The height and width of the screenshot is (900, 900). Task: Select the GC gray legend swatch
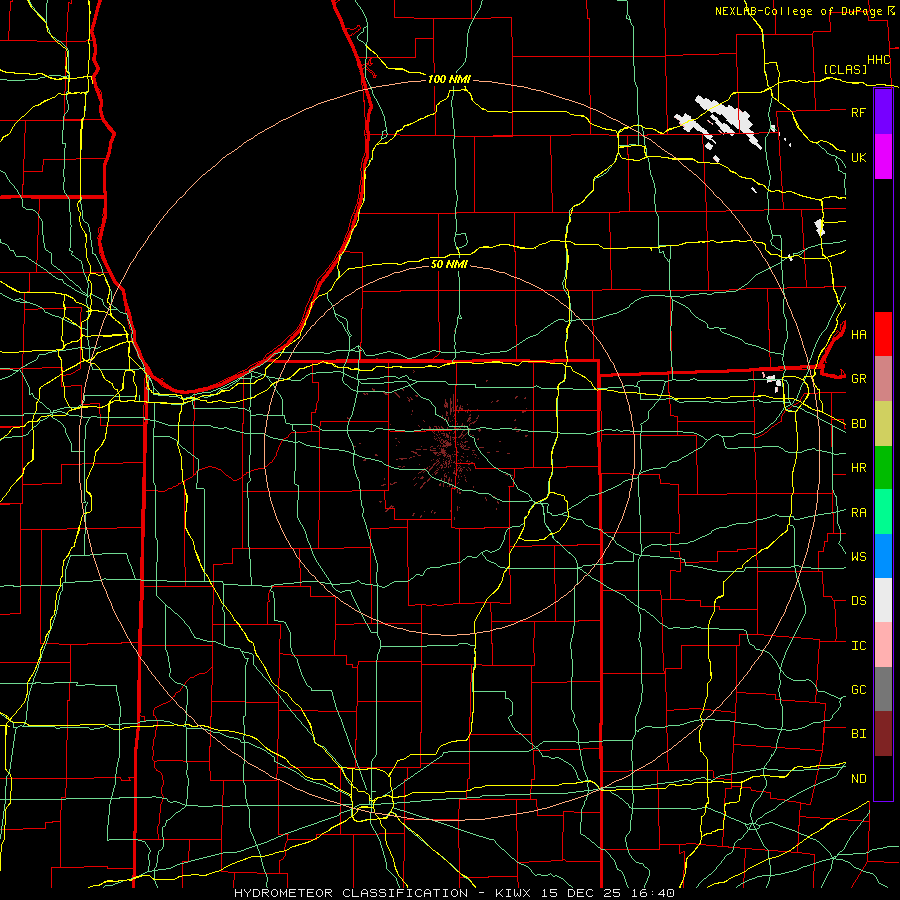(x=883, y=689)
